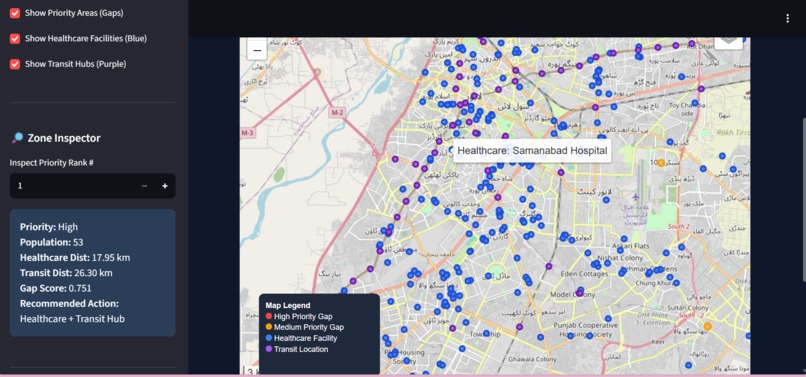Click the M-3 motorway shield label
806x377 pixels.
click(247, 133)
